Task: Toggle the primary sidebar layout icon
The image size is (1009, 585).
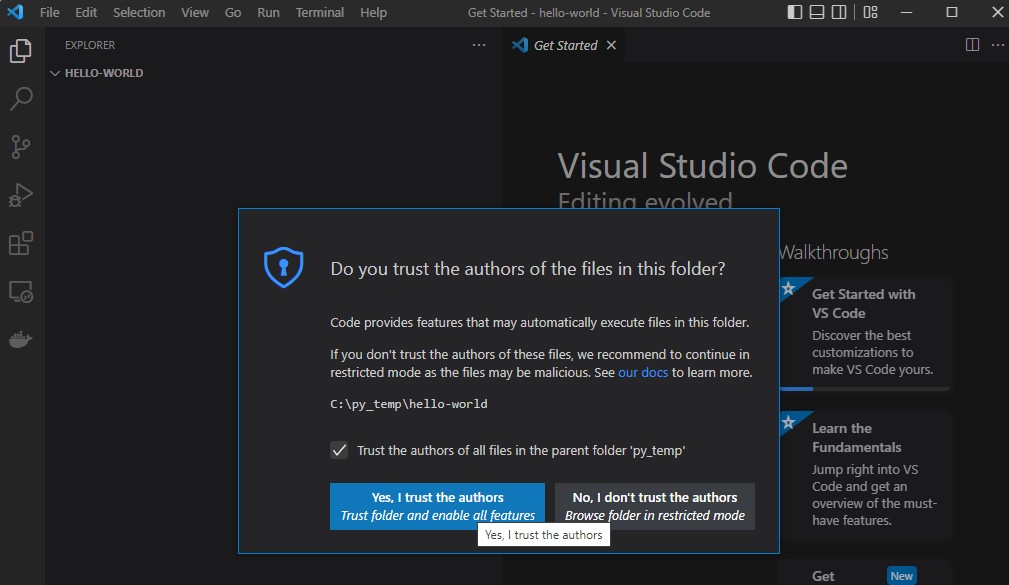Action: point(795,13)
